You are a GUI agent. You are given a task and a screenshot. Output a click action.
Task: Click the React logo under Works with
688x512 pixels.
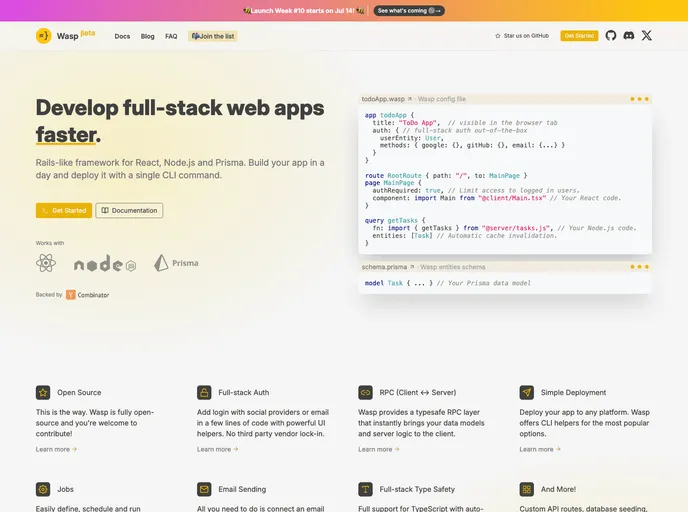click(x=46, y=263)
